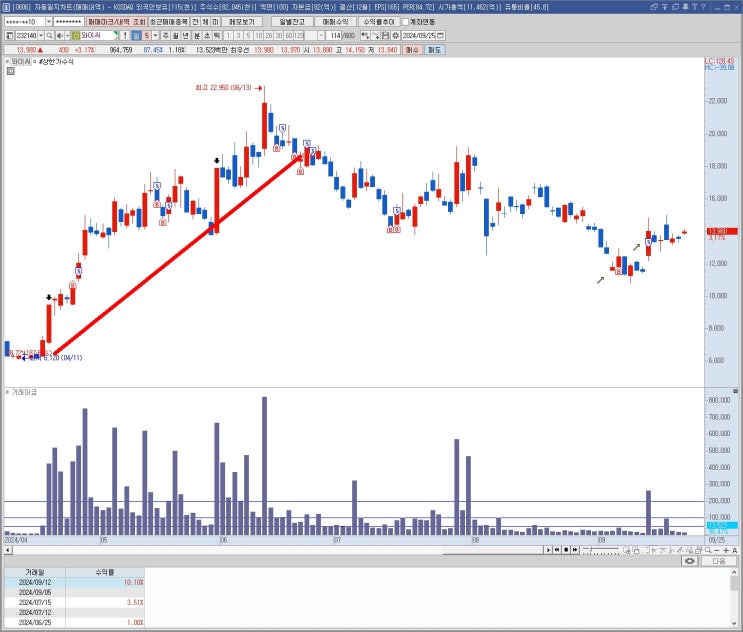Click the 매매마크/내역 조회 button

[x=117, y=22]
